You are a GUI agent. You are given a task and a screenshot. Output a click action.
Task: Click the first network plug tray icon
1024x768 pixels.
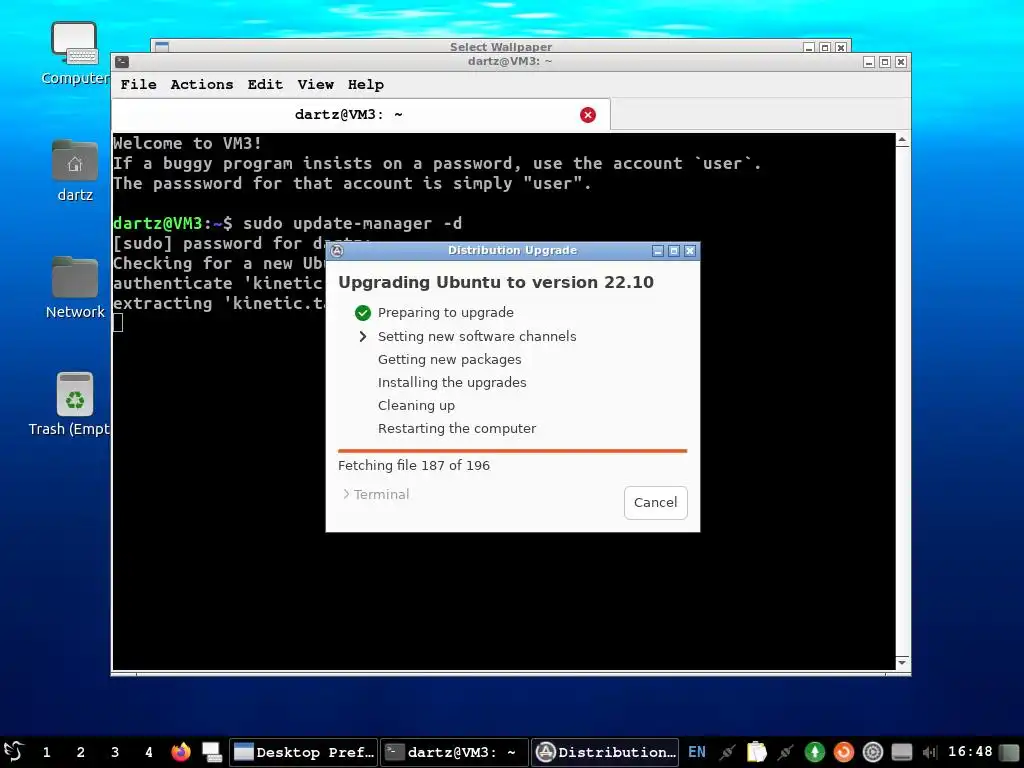point(727,752)
